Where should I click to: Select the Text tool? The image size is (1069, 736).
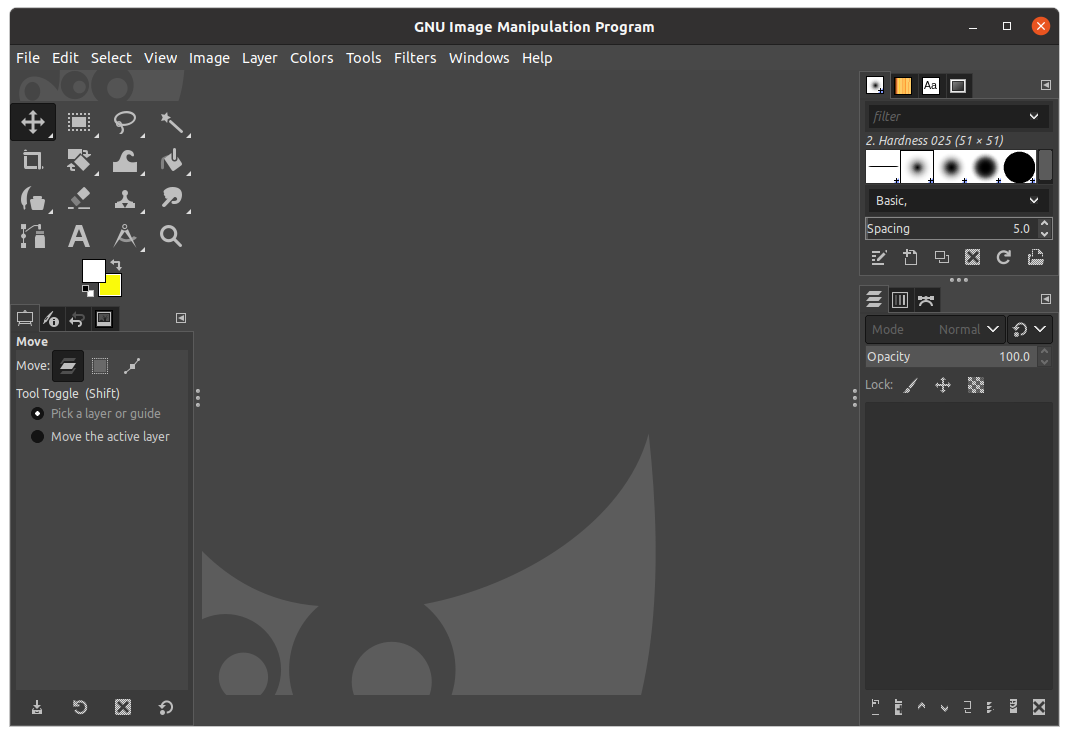coord(79,236)
